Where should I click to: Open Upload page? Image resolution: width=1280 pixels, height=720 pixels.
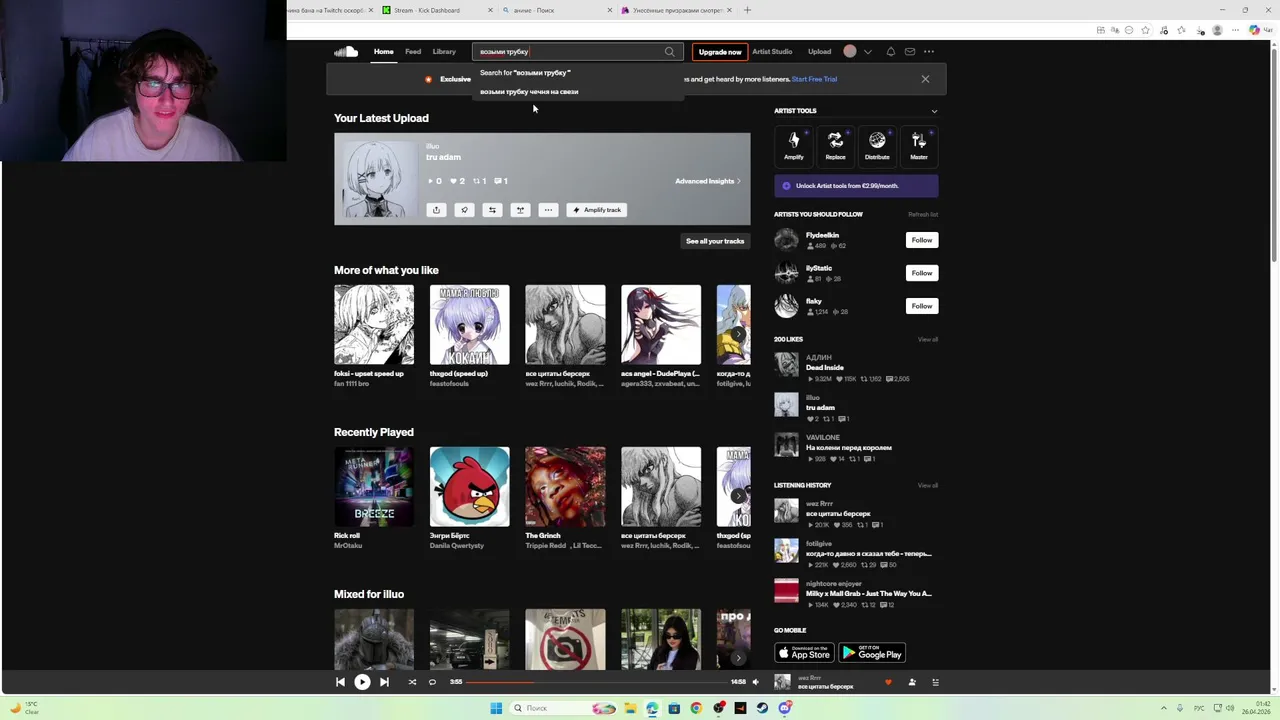[819, 52]
